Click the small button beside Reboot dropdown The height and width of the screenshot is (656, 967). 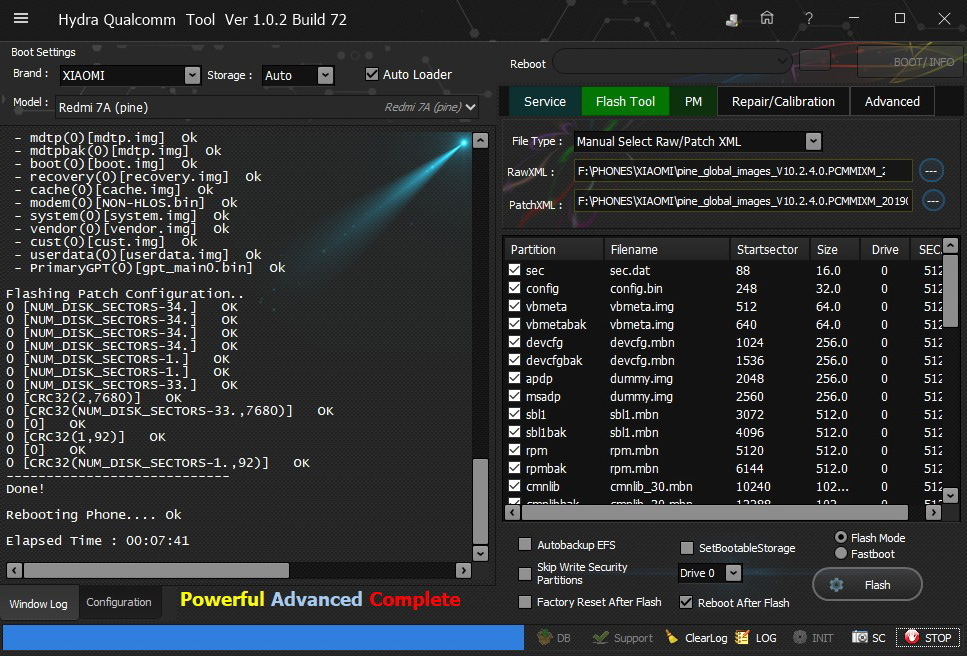pyautogui.click(x=815, y=60)
